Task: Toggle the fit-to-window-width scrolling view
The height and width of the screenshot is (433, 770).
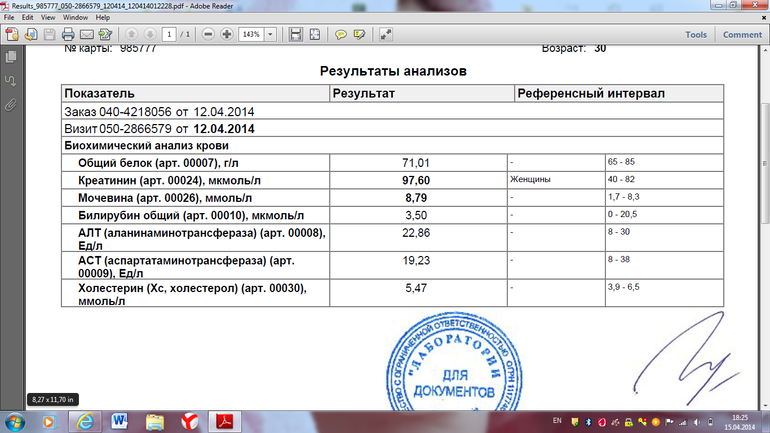Action: click(296, 34)
